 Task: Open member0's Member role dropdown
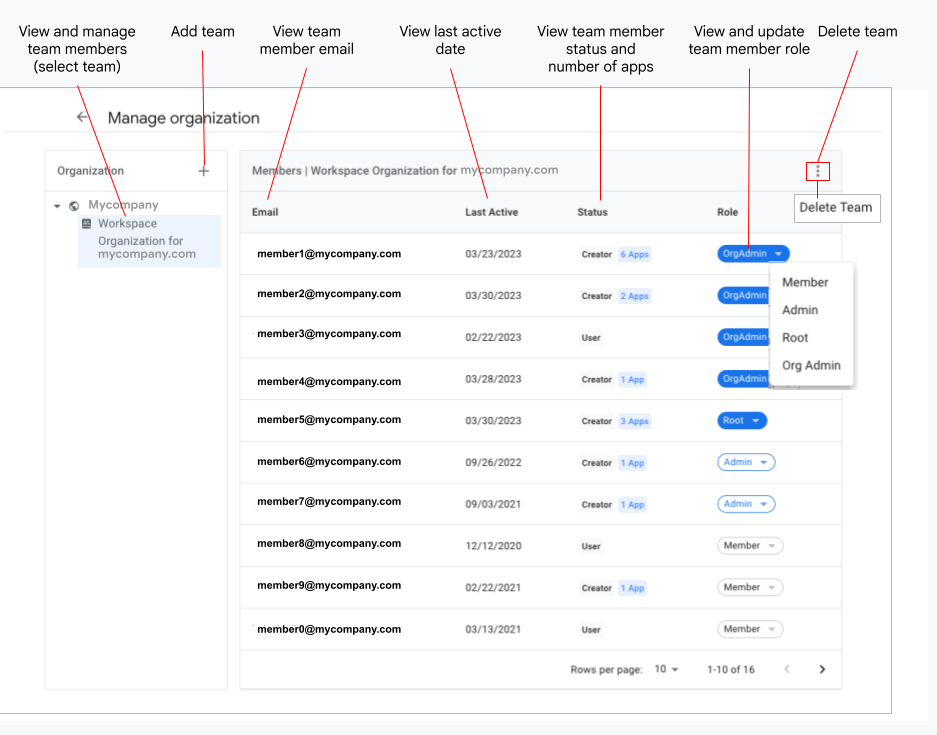pyautogui.click(x=750, y=629)
